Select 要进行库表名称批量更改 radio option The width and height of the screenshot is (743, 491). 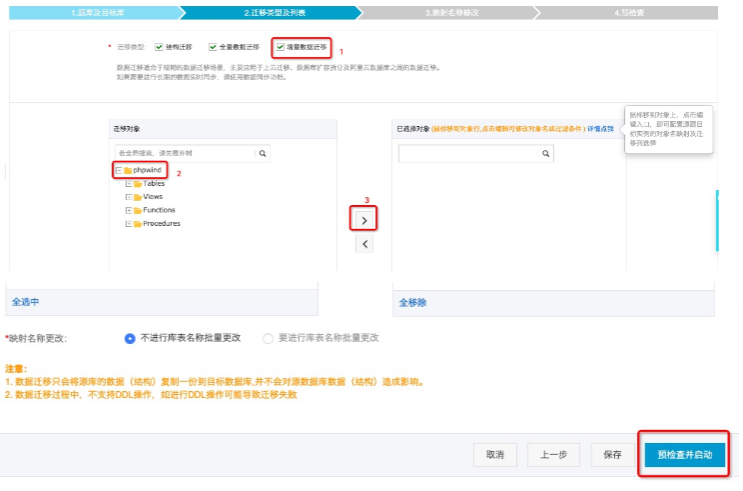click(268, 338)
